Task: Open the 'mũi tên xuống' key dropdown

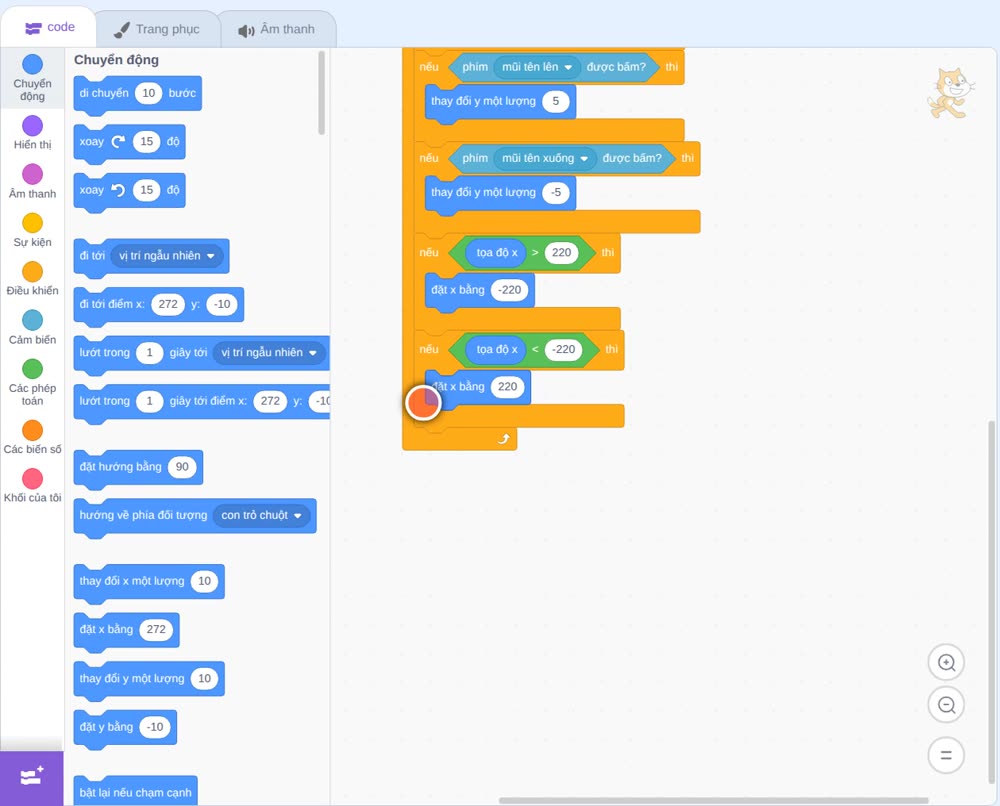Action: pos(545,158)
